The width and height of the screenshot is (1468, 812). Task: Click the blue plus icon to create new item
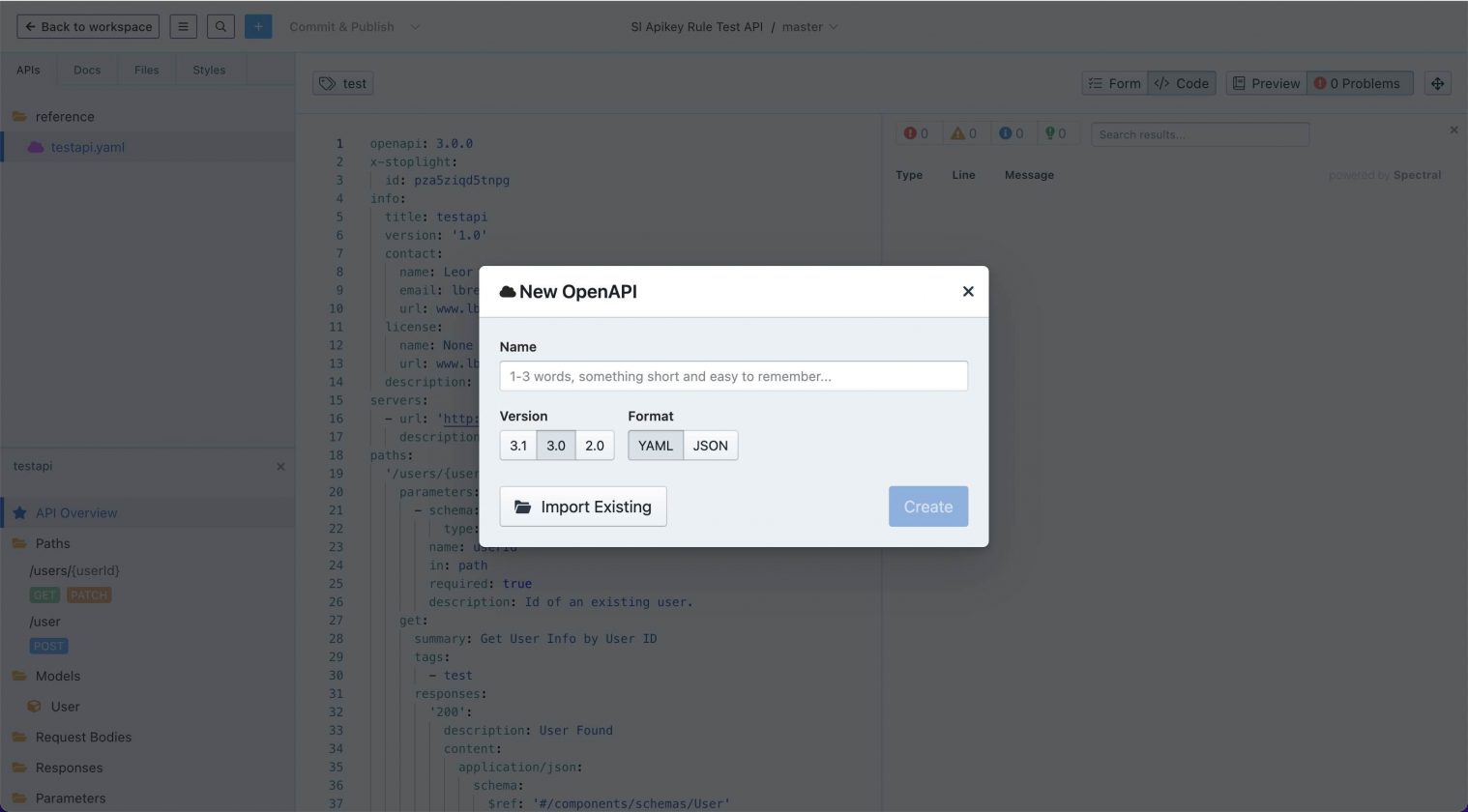tap(257, 26)
